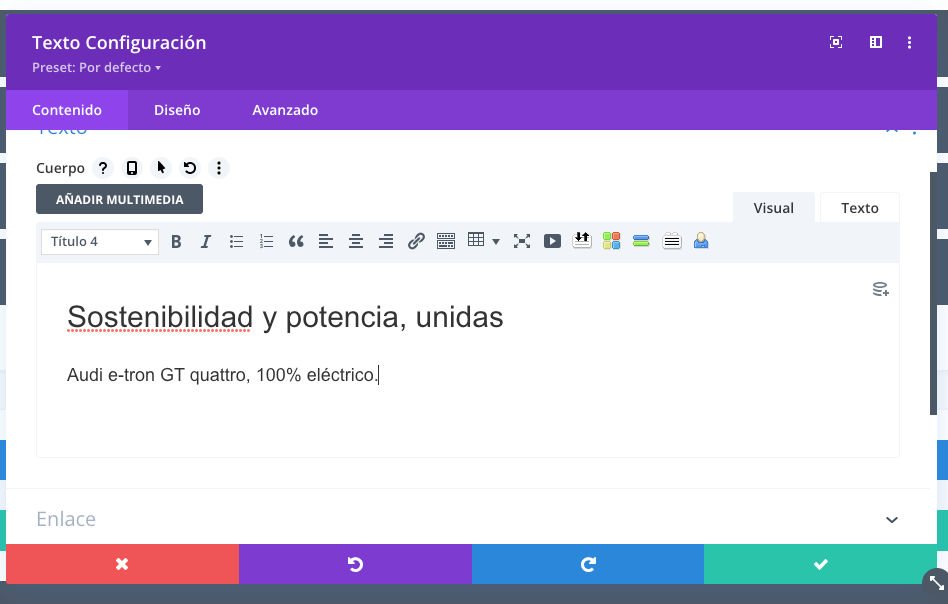Click Añadir Multimedia button
Image resolution: width=948 pixels, height=604 pixels.
119,200
